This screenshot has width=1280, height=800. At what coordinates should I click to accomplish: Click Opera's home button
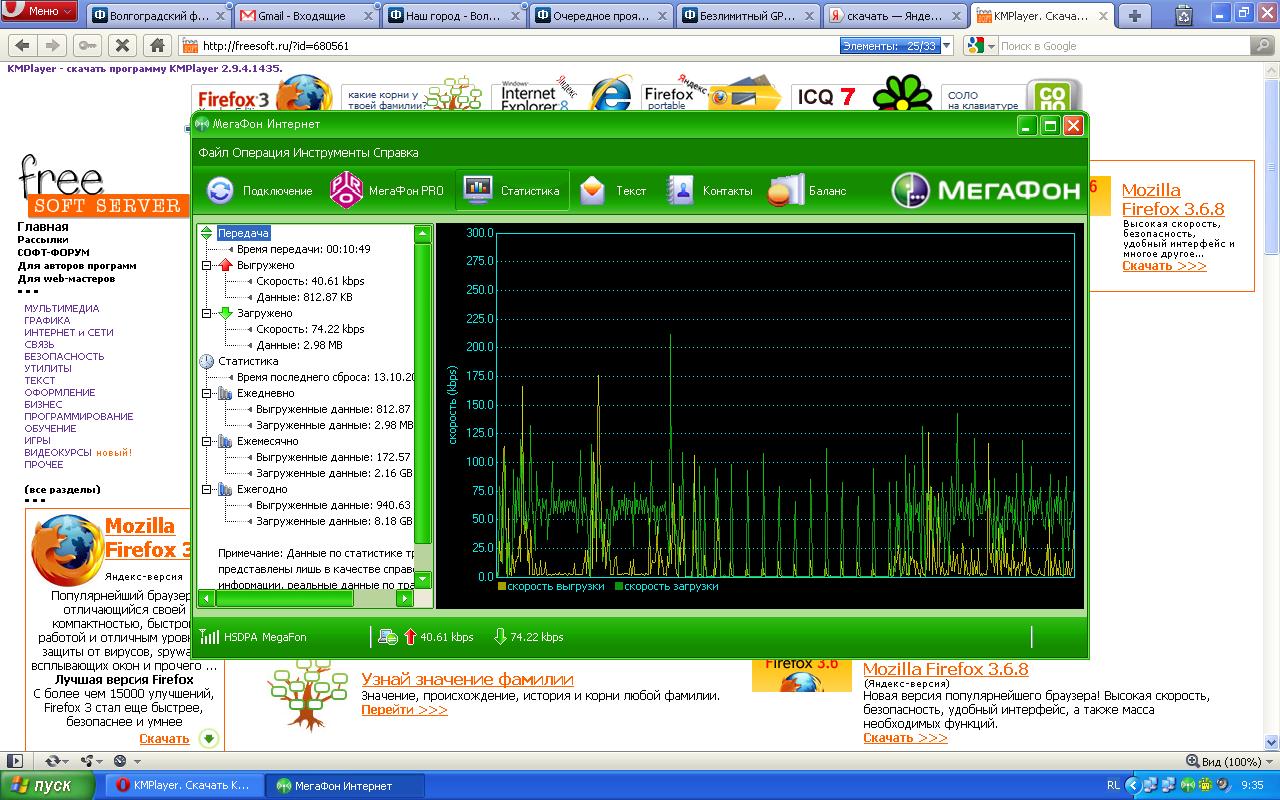(156, 45)
